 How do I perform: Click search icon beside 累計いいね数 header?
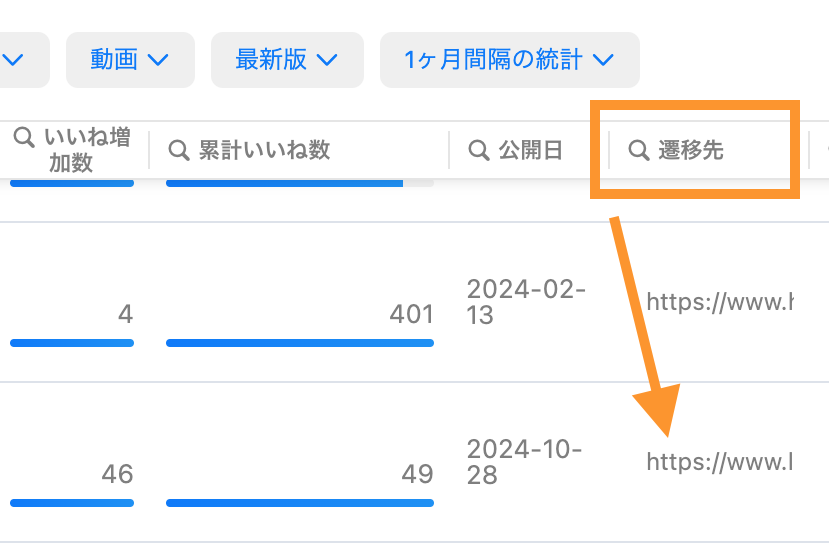click(179, 151)
